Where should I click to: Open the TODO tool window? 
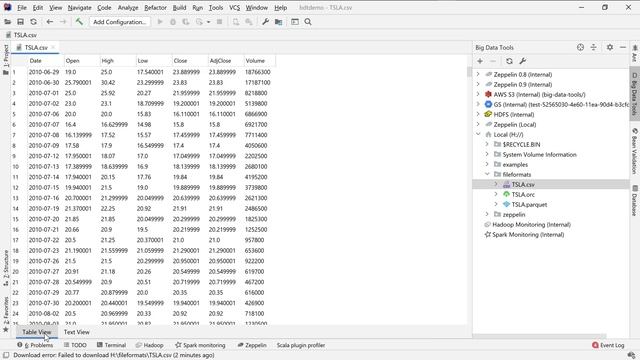click(x=75, y=345)
